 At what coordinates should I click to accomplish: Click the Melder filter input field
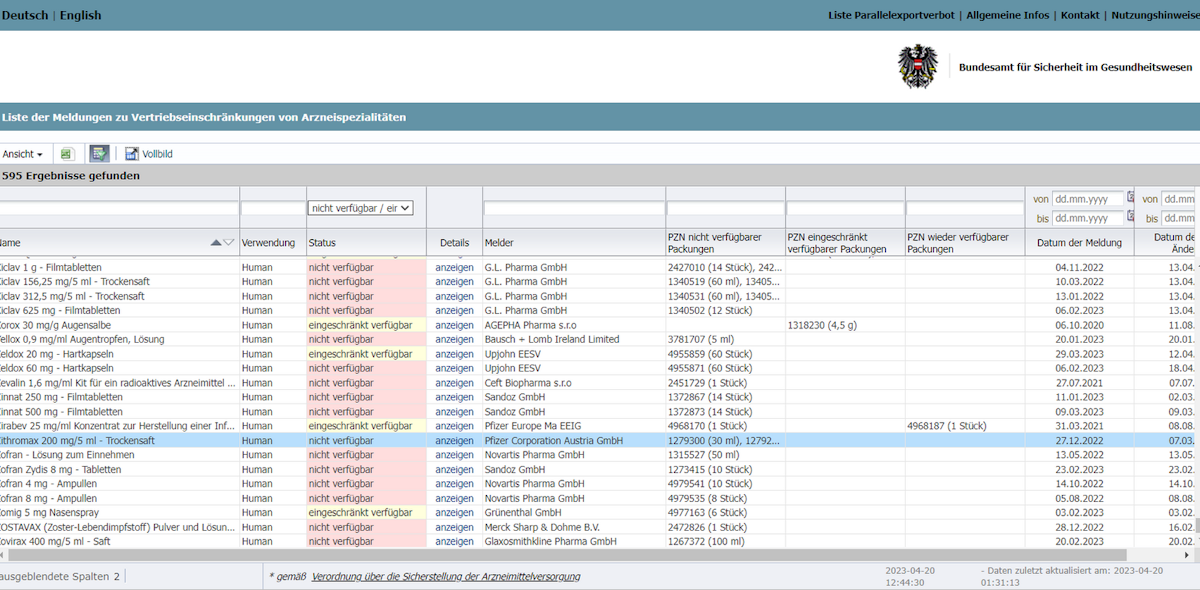[574, 209]
